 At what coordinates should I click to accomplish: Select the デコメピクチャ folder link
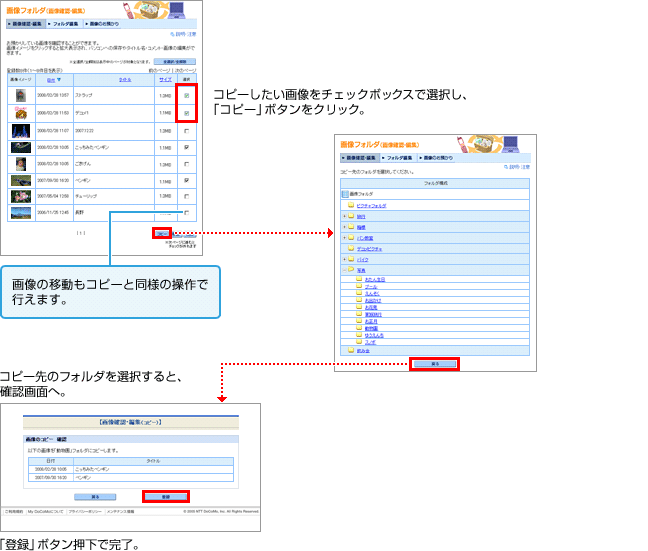[x=369, y=249]
